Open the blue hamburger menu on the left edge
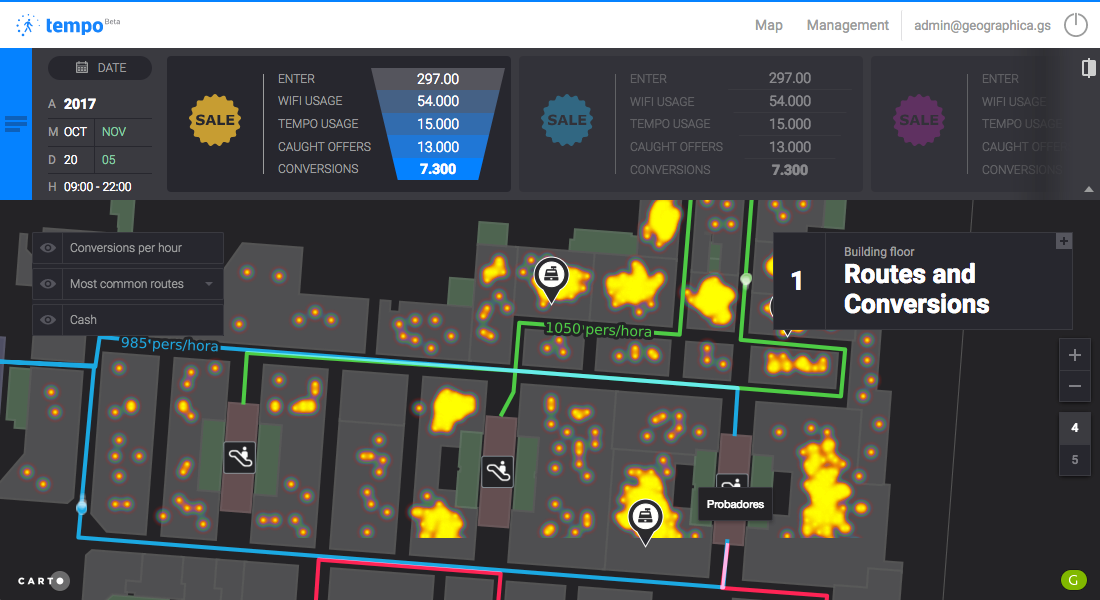The image size is (1100, 600). (x=15, y=122)
